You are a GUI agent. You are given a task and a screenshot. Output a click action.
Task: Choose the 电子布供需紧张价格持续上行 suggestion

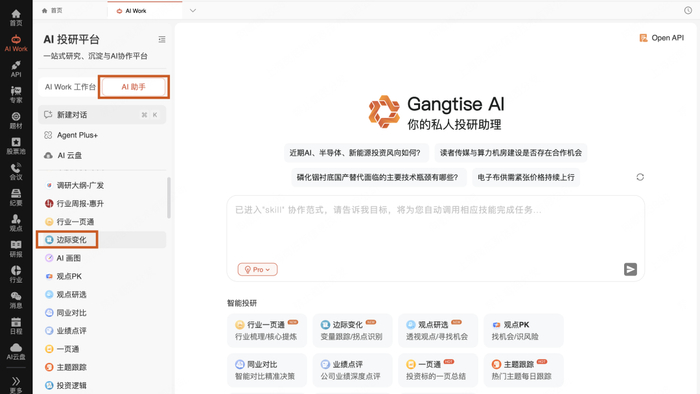click(x=526, y=178)
